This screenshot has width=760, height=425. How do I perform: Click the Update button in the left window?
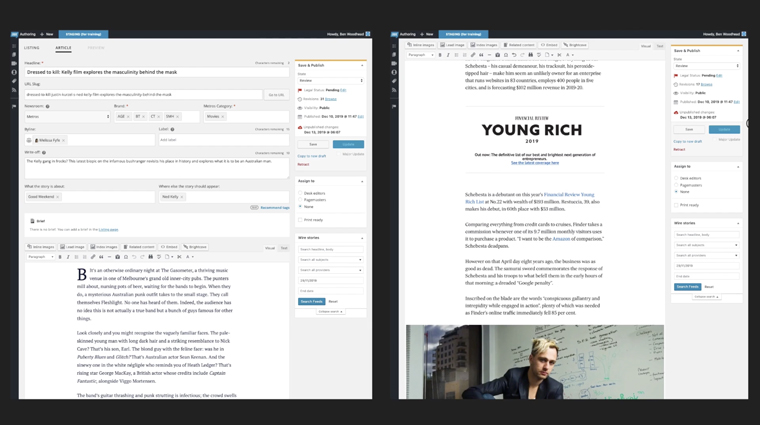click(x=348, y=144)
